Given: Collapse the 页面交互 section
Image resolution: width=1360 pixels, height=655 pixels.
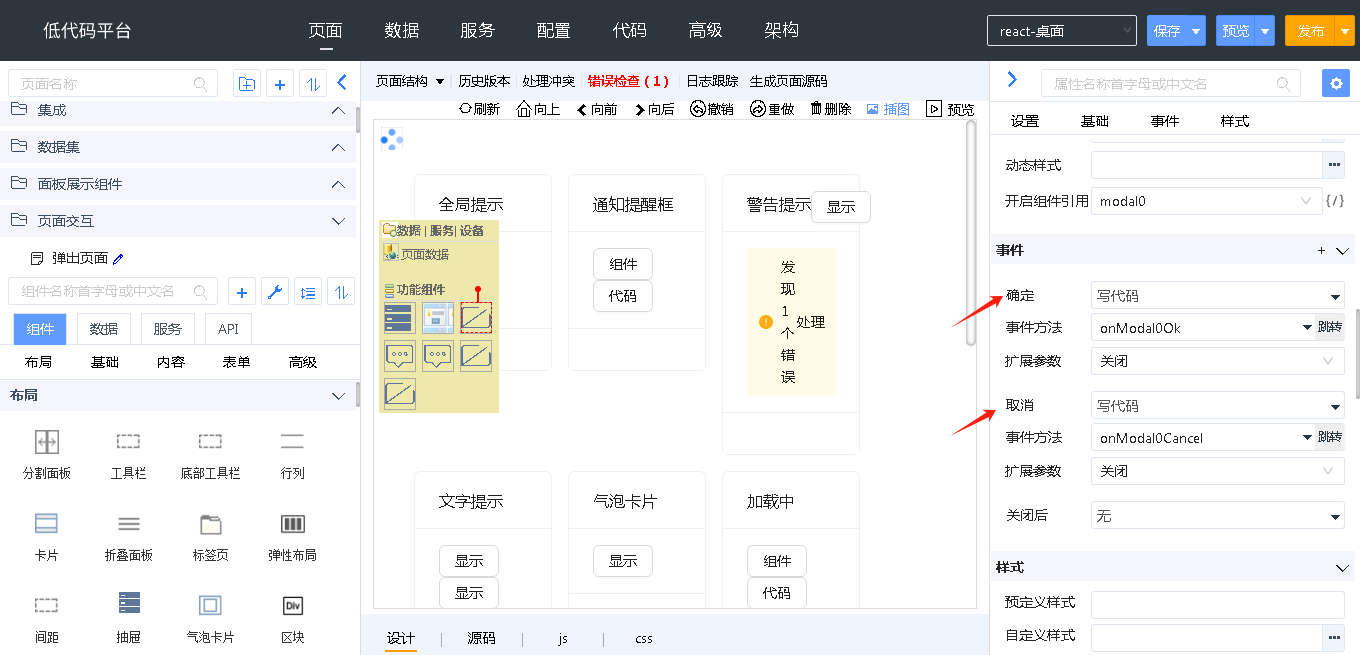Looking at the screenshot, I should click(x=338, y=221).
